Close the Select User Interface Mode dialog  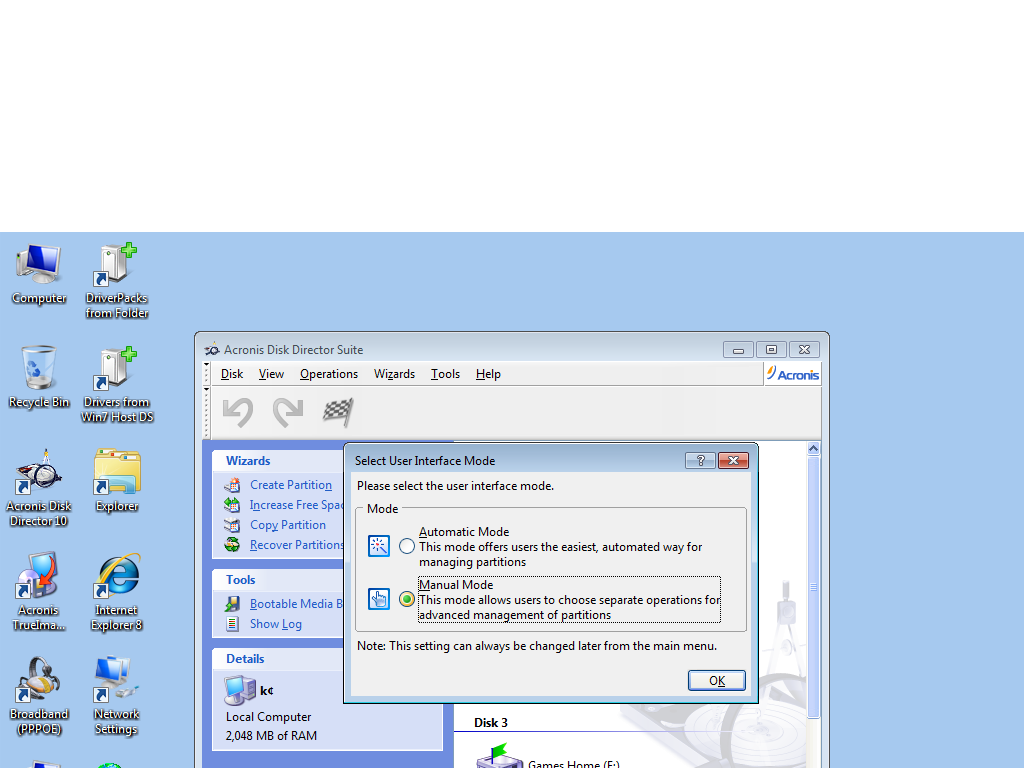pyautogui.click(x=733, y=460)
